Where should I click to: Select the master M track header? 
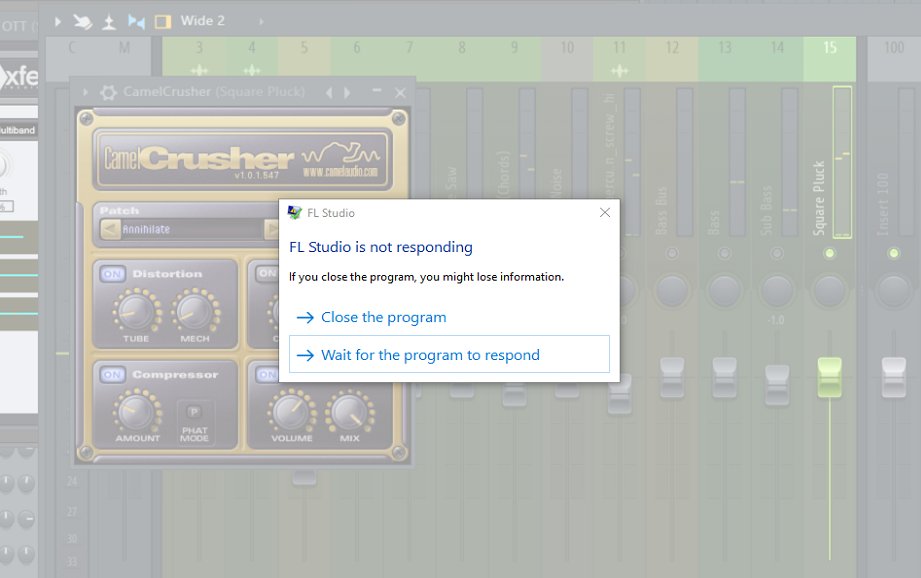pos(125,59)
